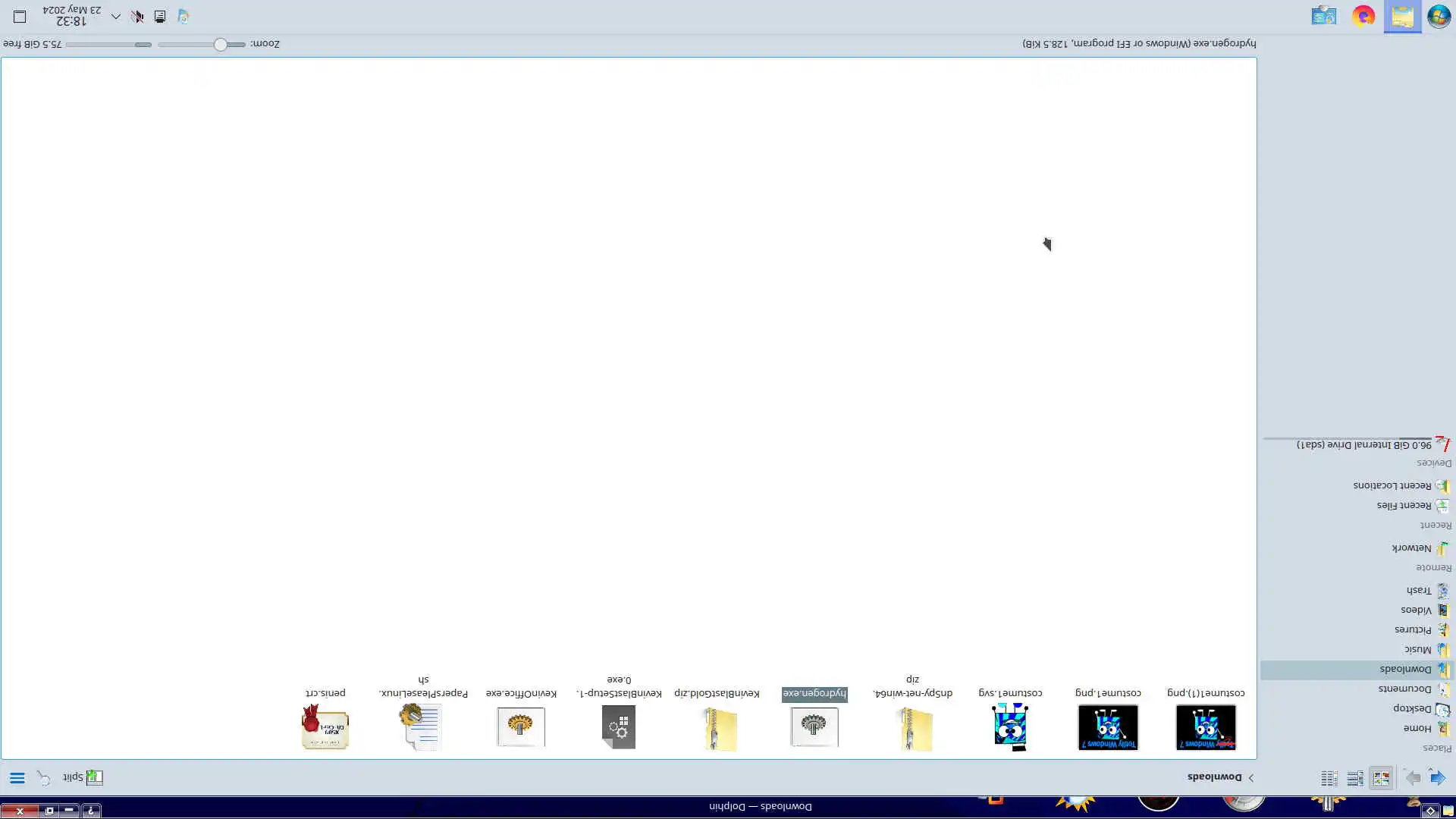Switch to Compact view mode

[x=1355, y=778]
